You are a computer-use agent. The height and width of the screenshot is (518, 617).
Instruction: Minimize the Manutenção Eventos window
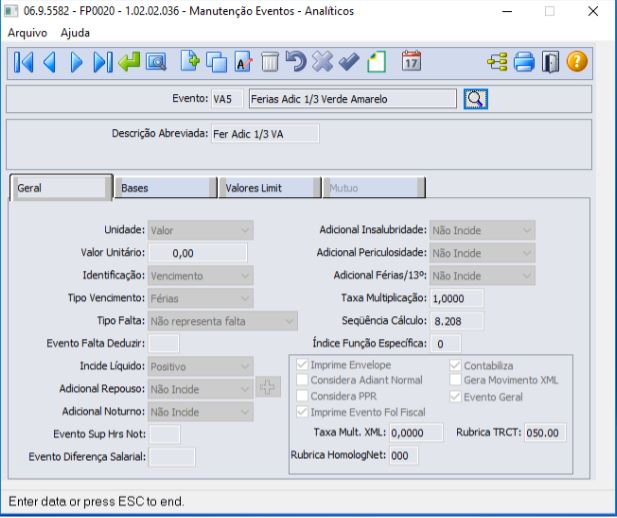[507, 11]
